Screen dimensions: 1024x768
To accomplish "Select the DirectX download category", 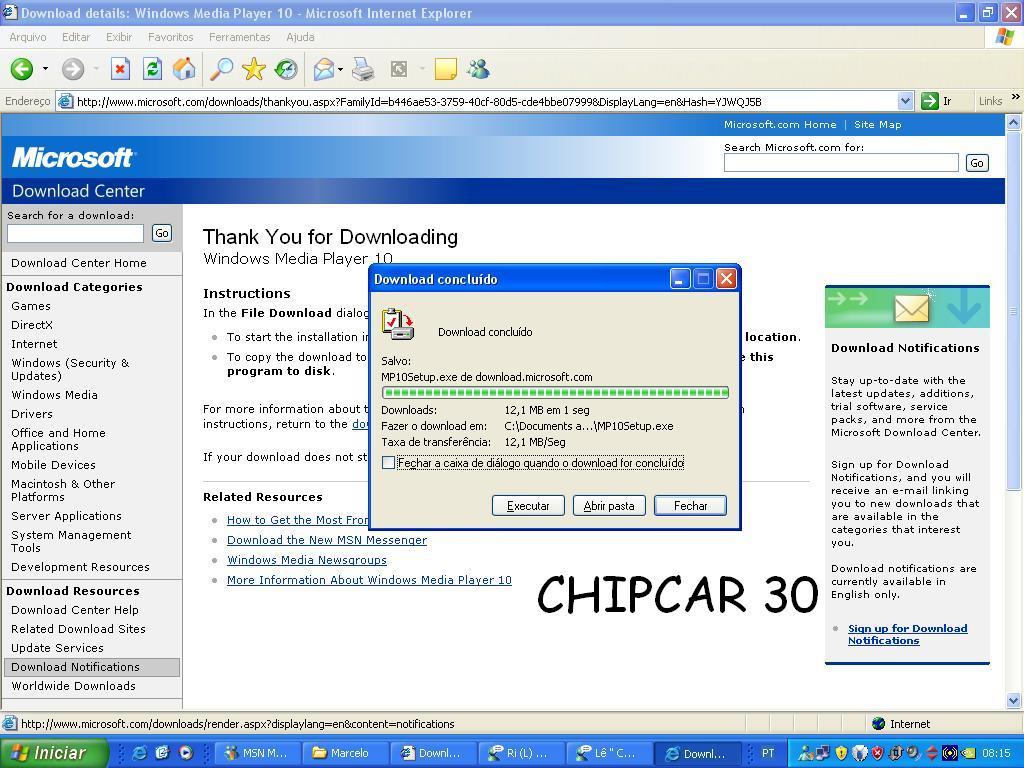I will pyautogui.click(x=32, y=325).
